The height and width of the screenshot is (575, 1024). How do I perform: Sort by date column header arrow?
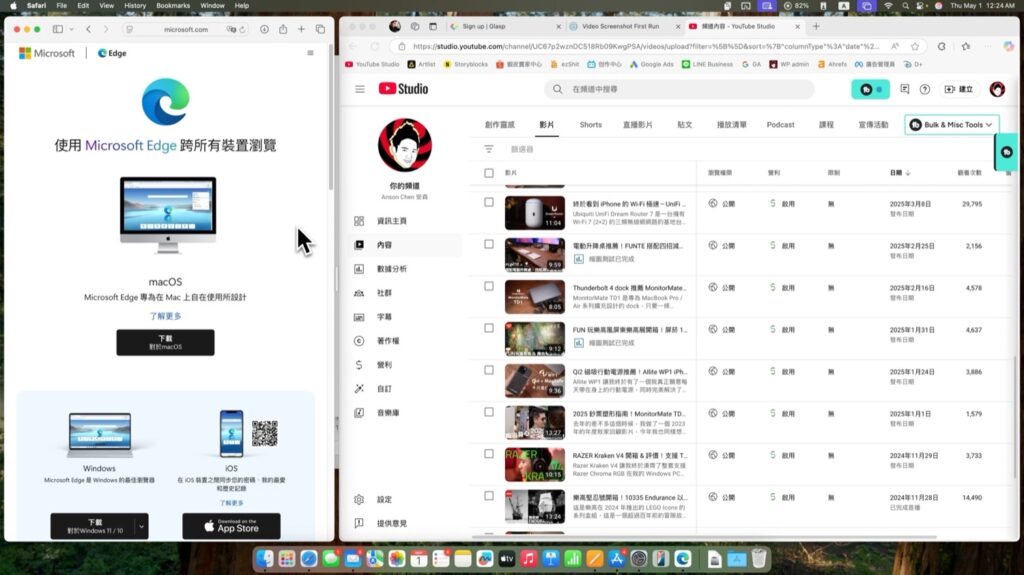point(908,173)
